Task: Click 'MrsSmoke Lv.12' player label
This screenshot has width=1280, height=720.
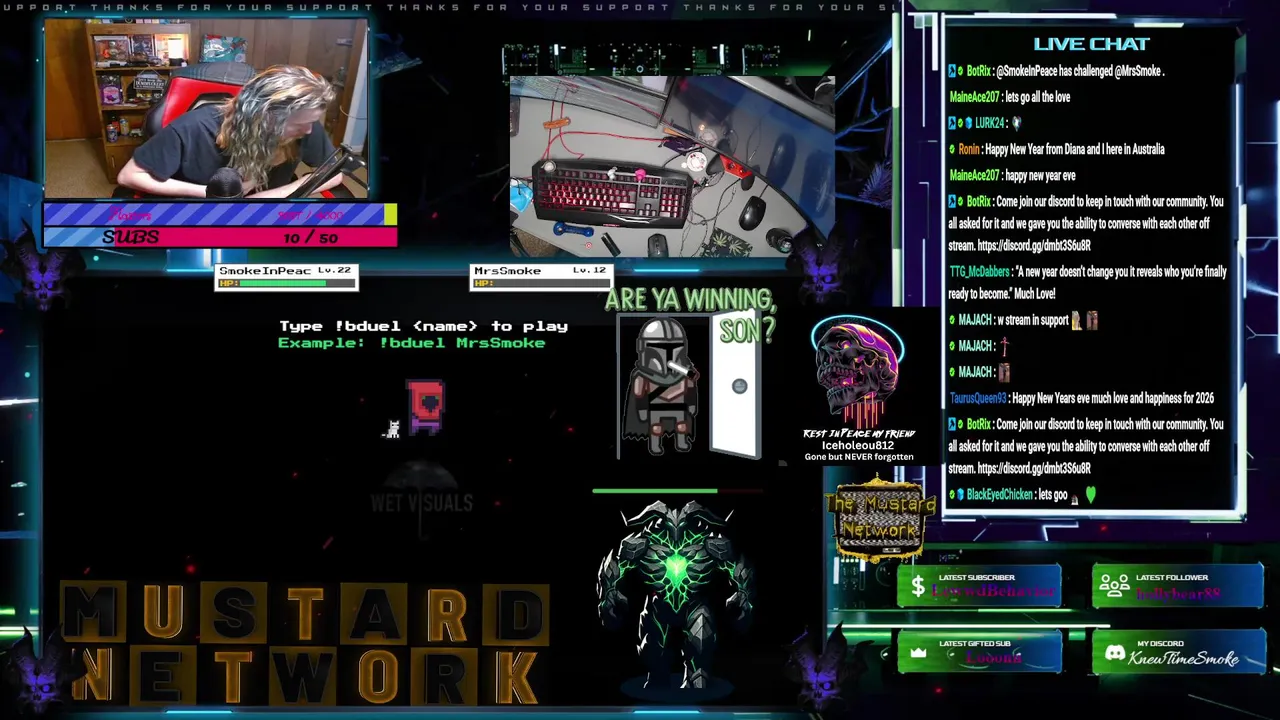Action: (x=540, y=270)
